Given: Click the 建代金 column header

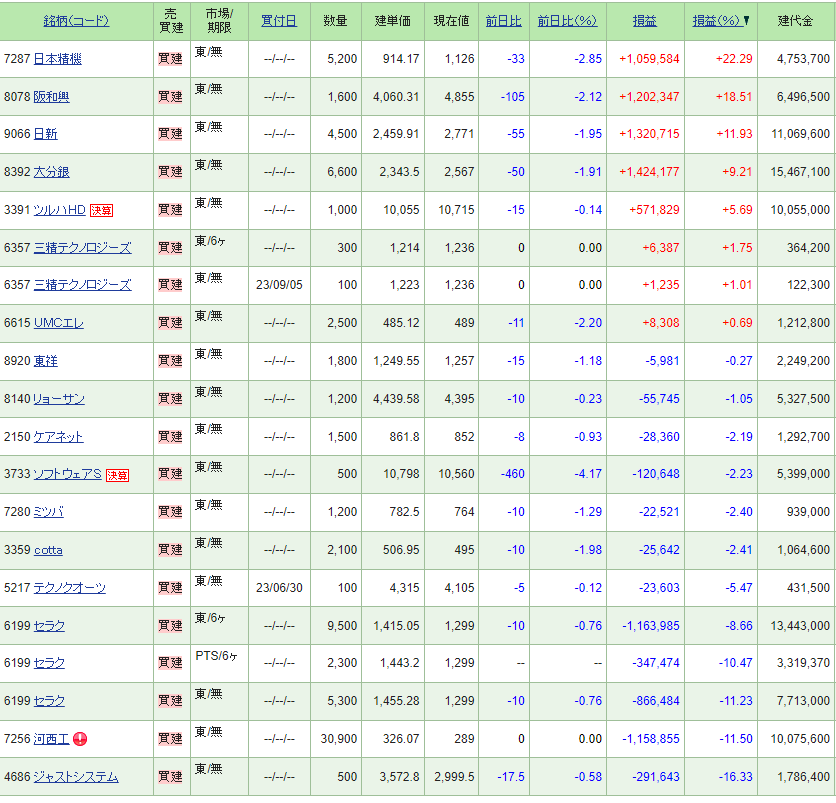Looking at the screenshot, I should 795,21.
